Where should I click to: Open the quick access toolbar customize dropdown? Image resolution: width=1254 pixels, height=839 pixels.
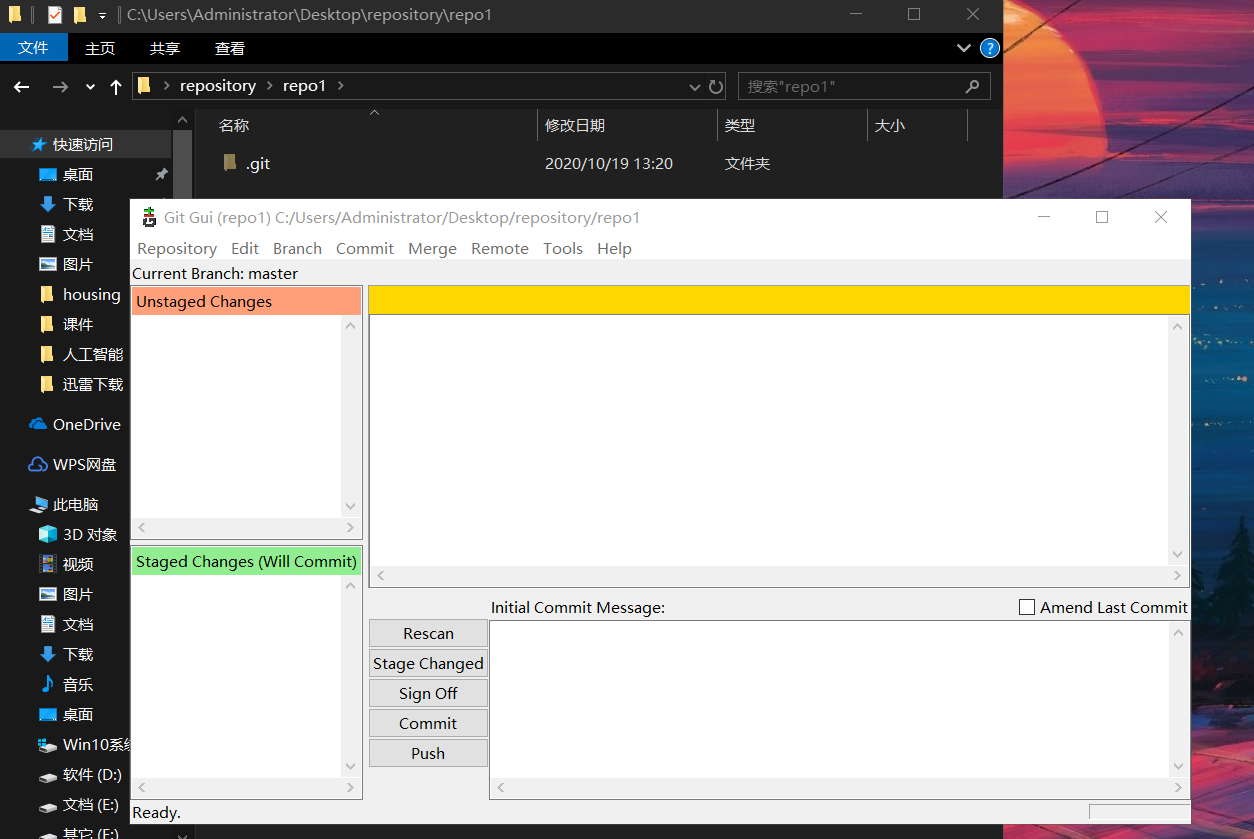pos(102,16)
